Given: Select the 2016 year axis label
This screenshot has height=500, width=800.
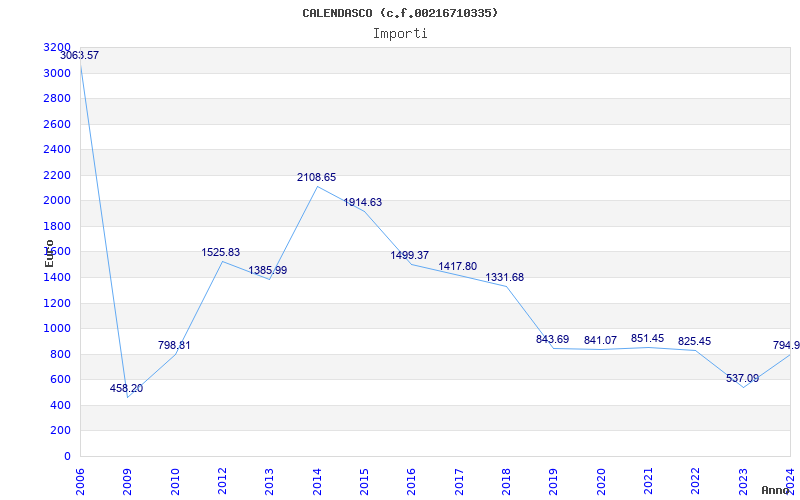Looking at the screenshot, I should (412, 482).
